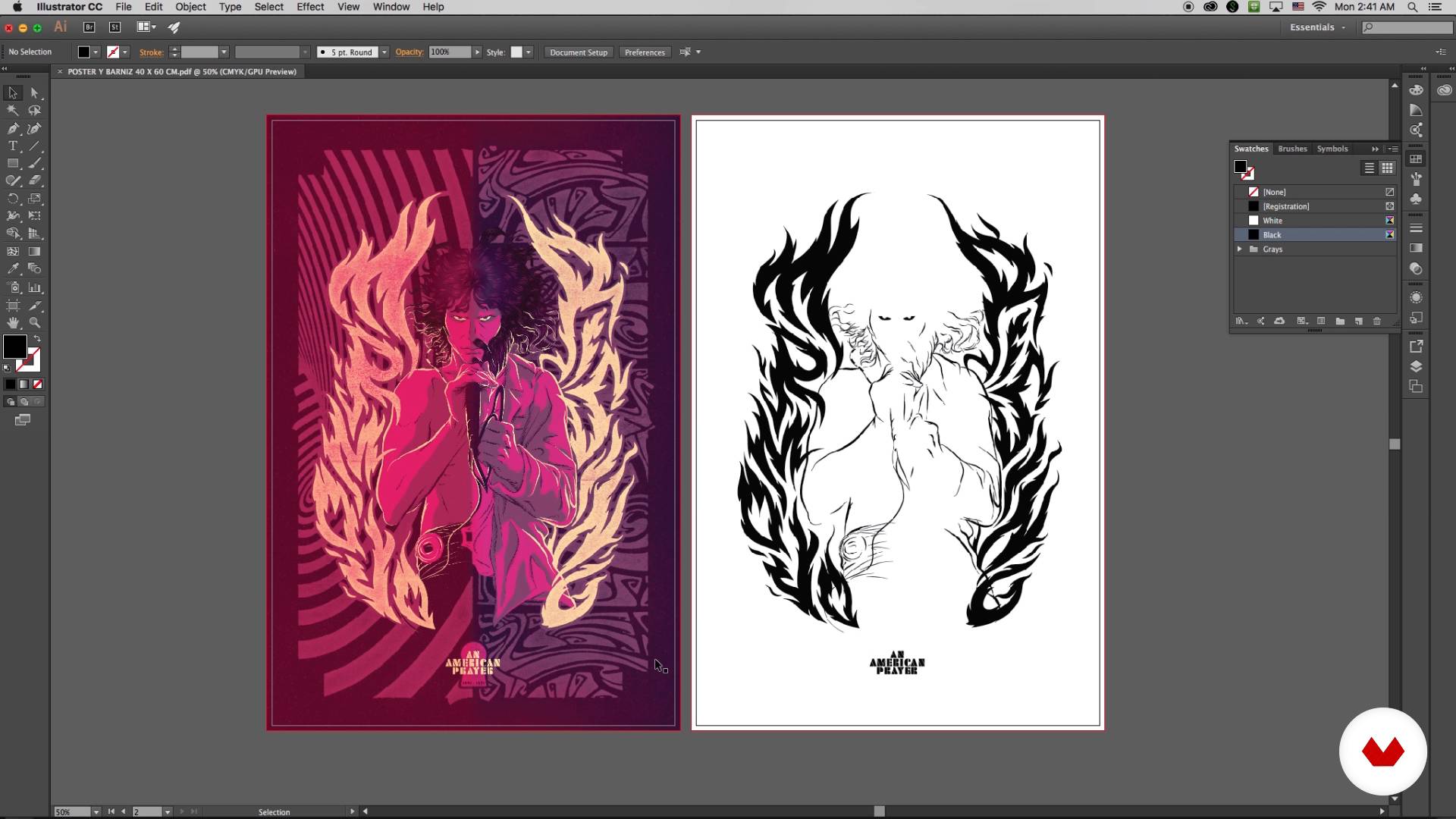Select the Gradient tool

[x=35, y=251]
